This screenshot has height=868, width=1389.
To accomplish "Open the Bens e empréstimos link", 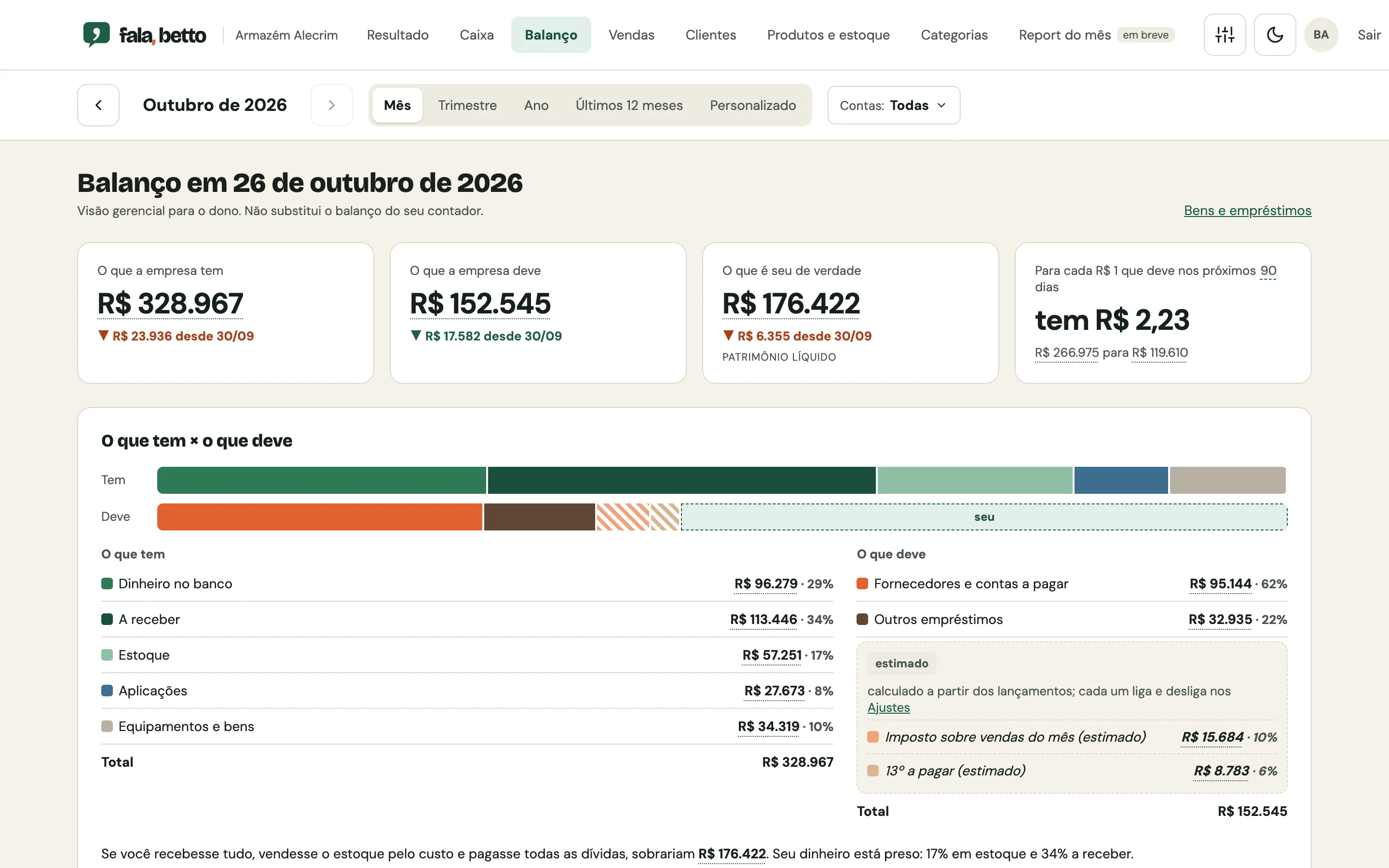I will 1247,211.
